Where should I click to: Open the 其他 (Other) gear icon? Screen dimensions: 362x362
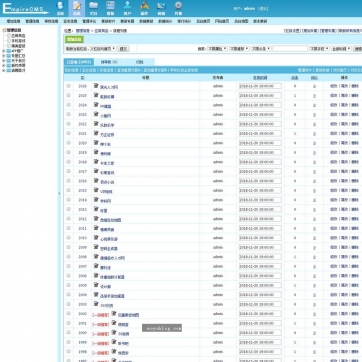coord(178,8)
